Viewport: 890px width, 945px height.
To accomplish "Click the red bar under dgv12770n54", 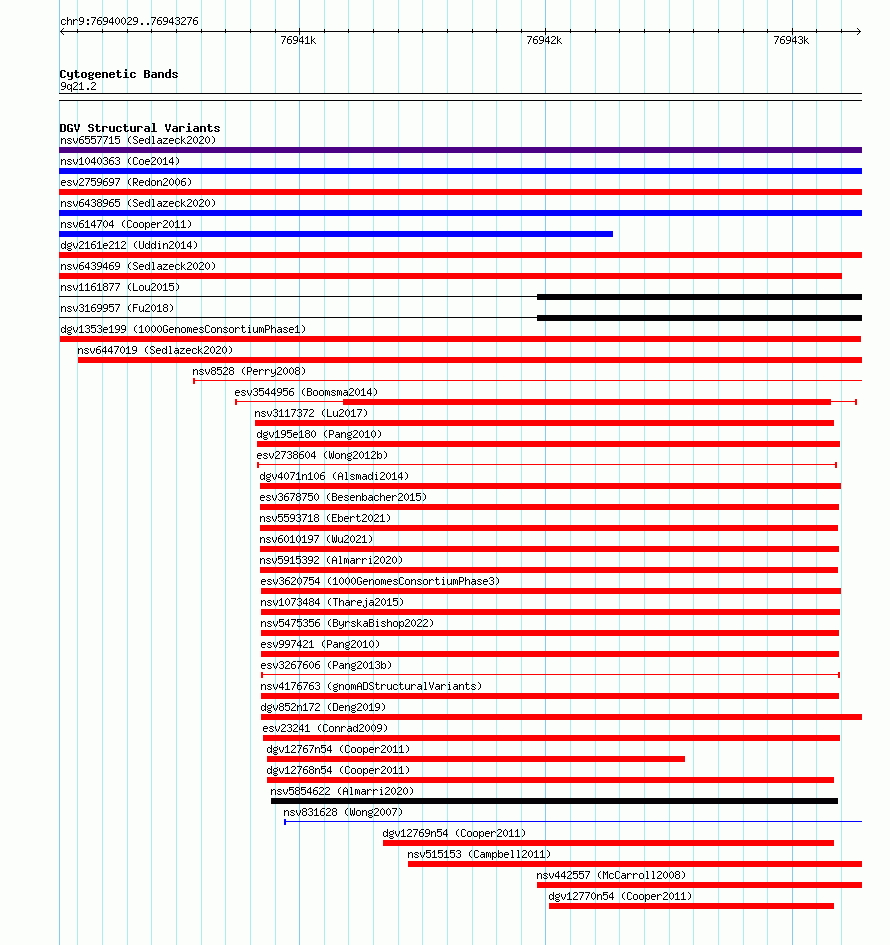I will [x=691, y=906].
